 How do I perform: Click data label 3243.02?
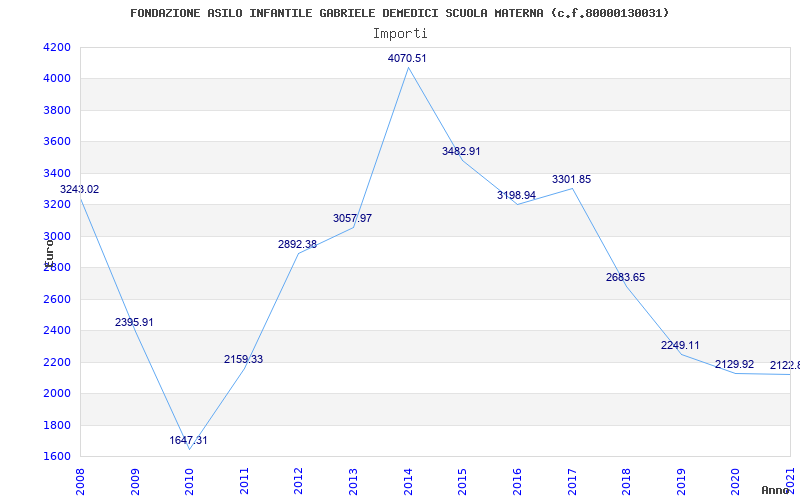[80, 189]
